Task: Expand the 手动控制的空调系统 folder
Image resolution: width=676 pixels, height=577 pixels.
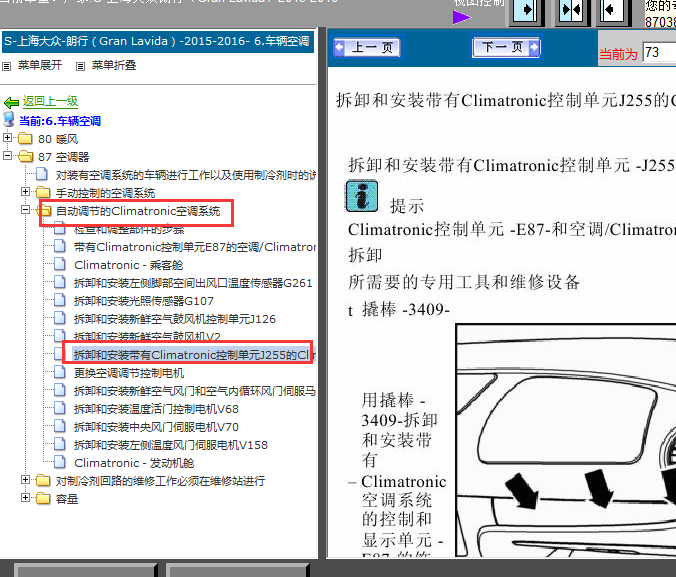Action: click(25, 191)
